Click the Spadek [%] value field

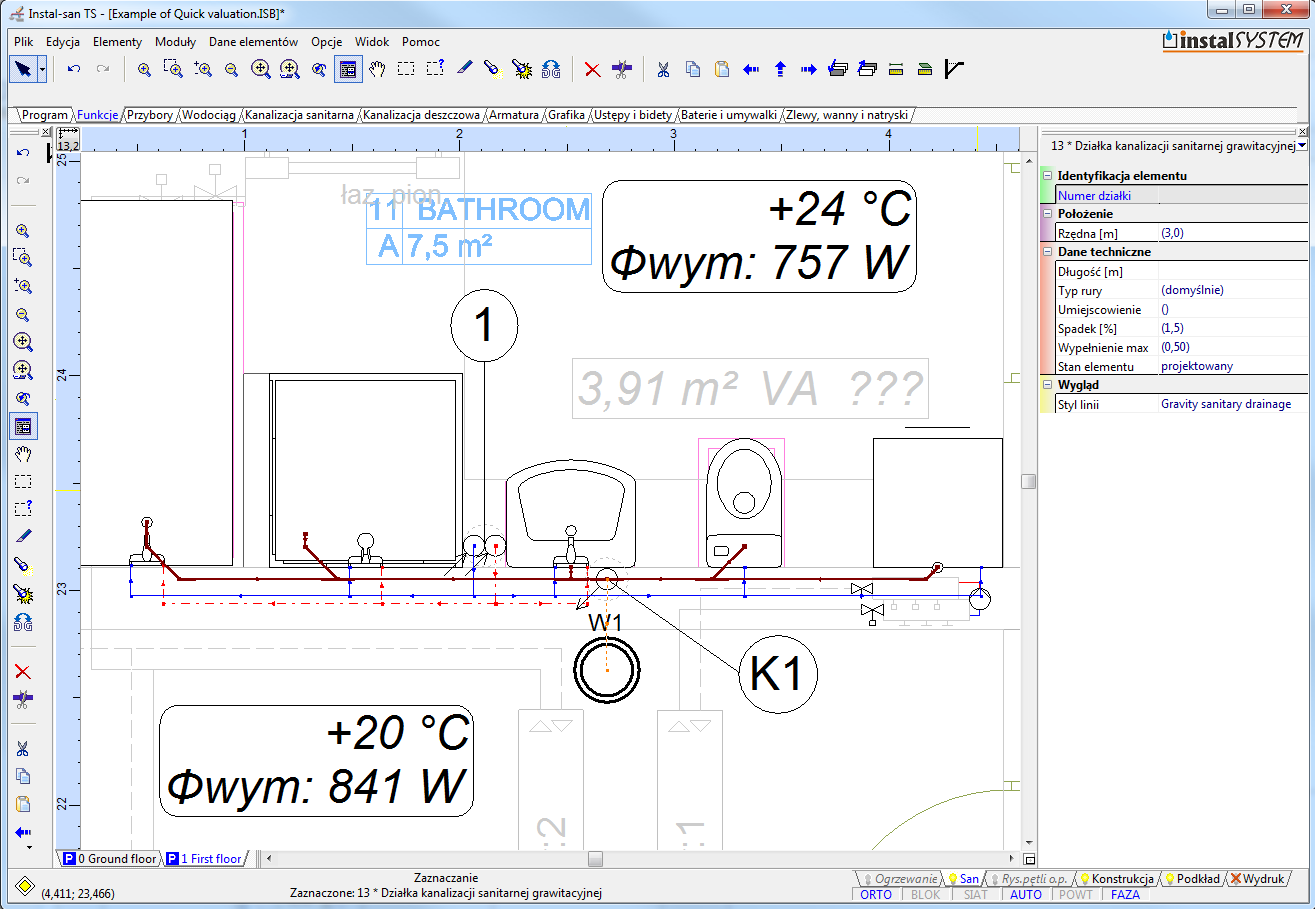tap(1232, 328)
